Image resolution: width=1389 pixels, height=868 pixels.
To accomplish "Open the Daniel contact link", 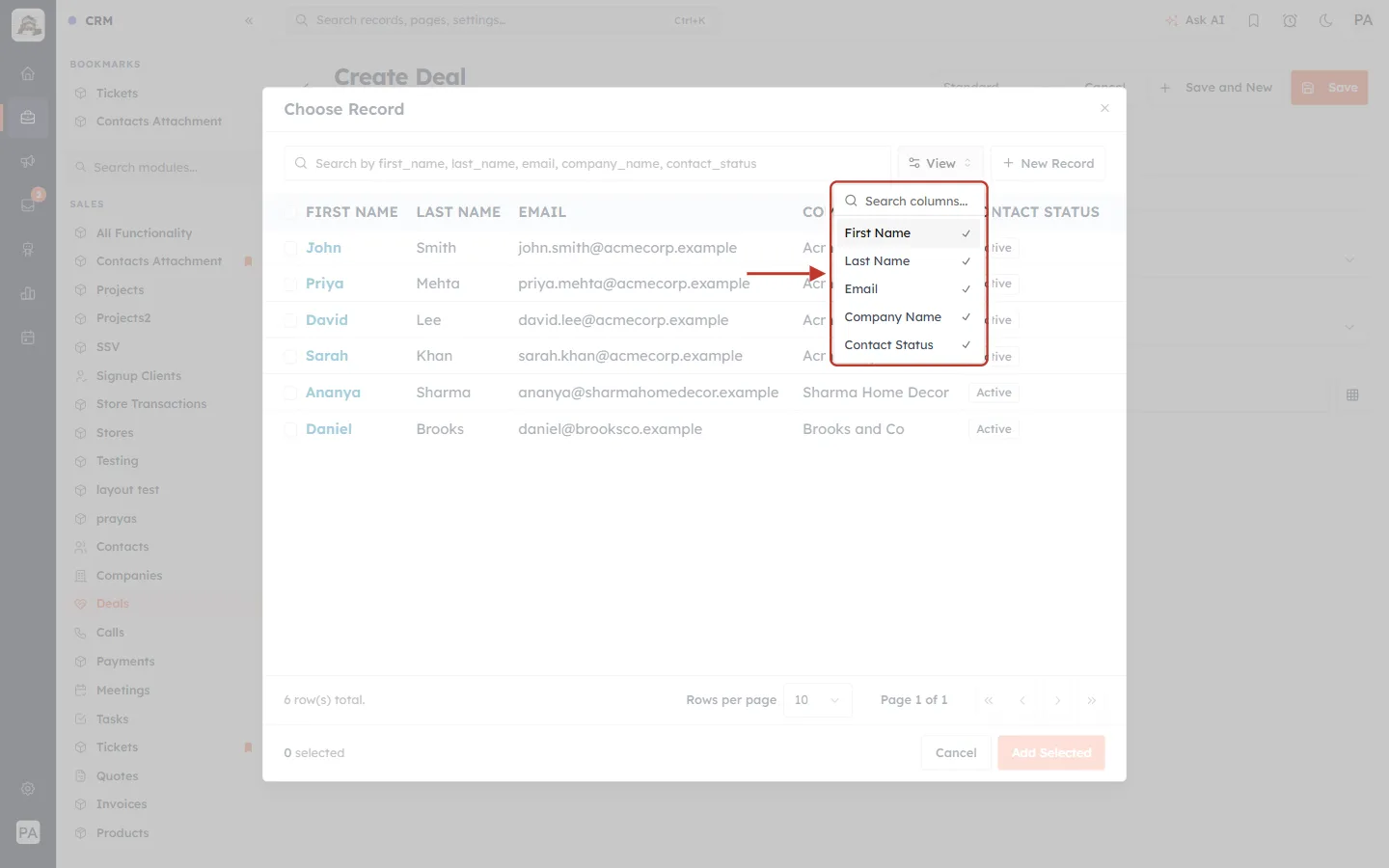I will (x=329, y=429).
